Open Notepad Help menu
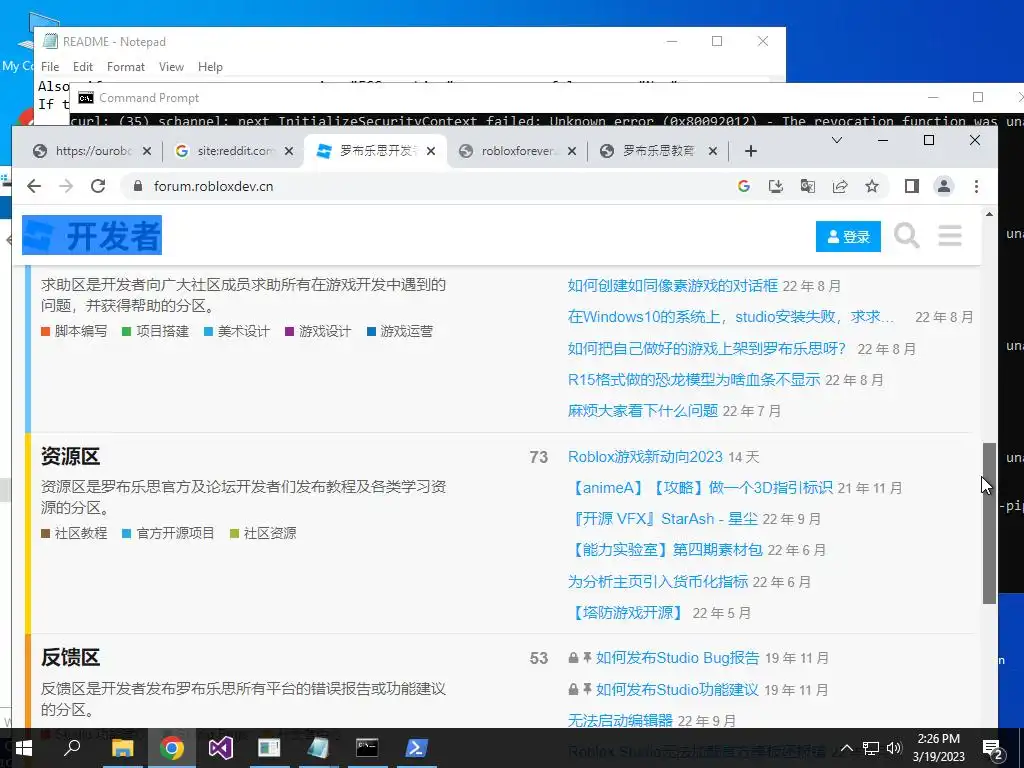 [x=210, y=67]
